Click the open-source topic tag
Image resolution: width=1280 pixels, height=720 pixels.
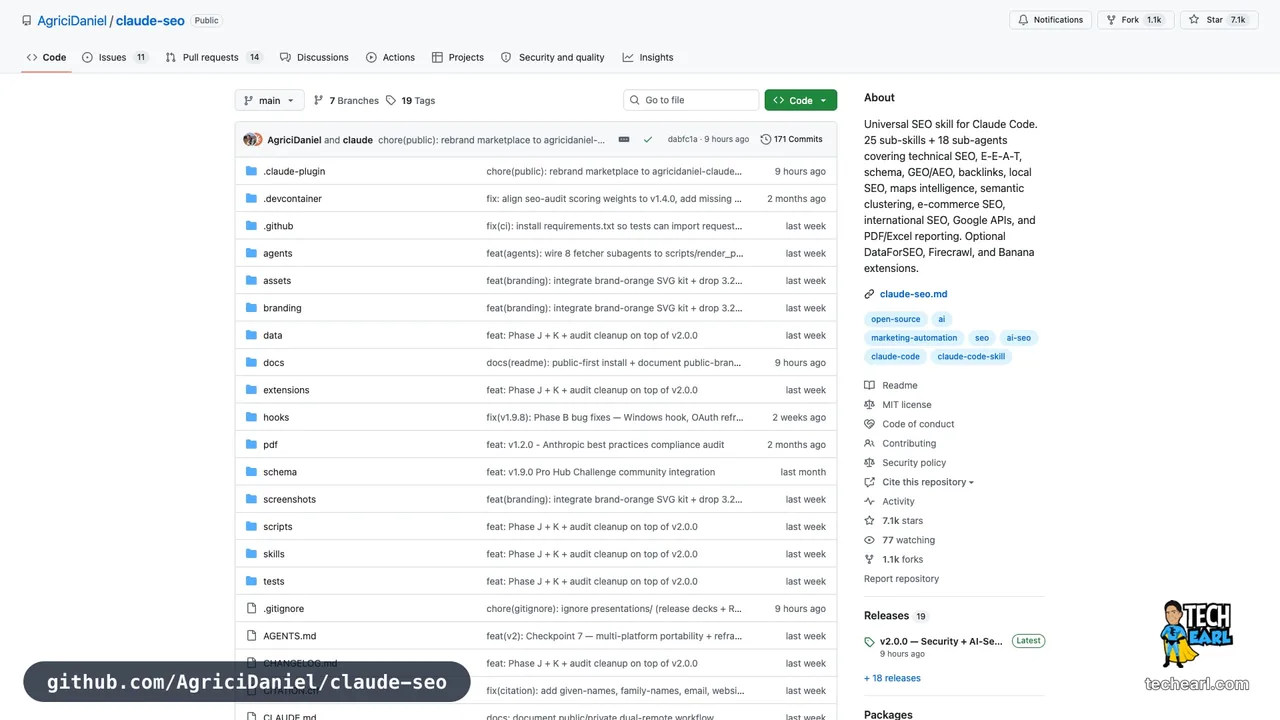coord(895,319)
